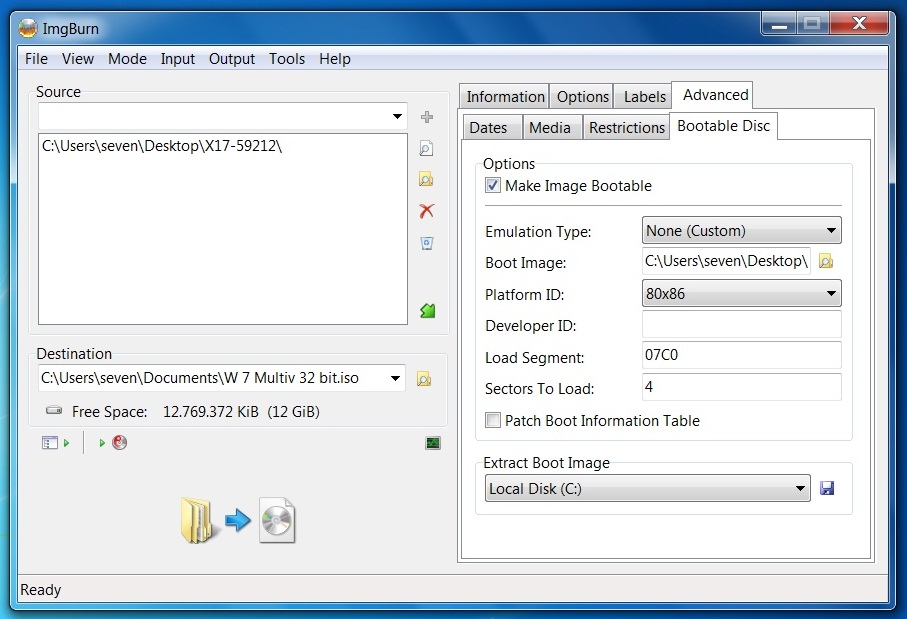The height and width of the screenshot is (619, 907).
Task: Open the View menu
Action: click(x=78, y=59)
